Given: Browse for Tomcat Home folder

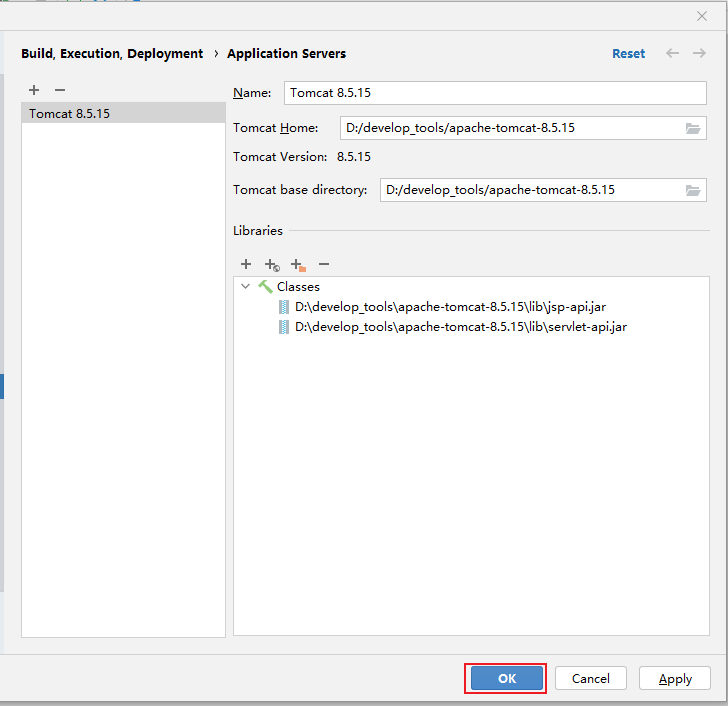Looking at the screenshot, I should pyautogui.click(x=693, y=128).
